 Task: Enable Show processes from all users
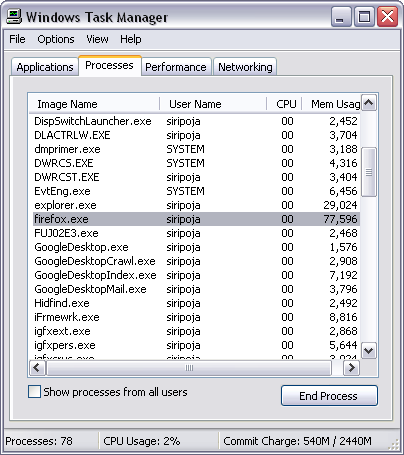coord(34,392)
